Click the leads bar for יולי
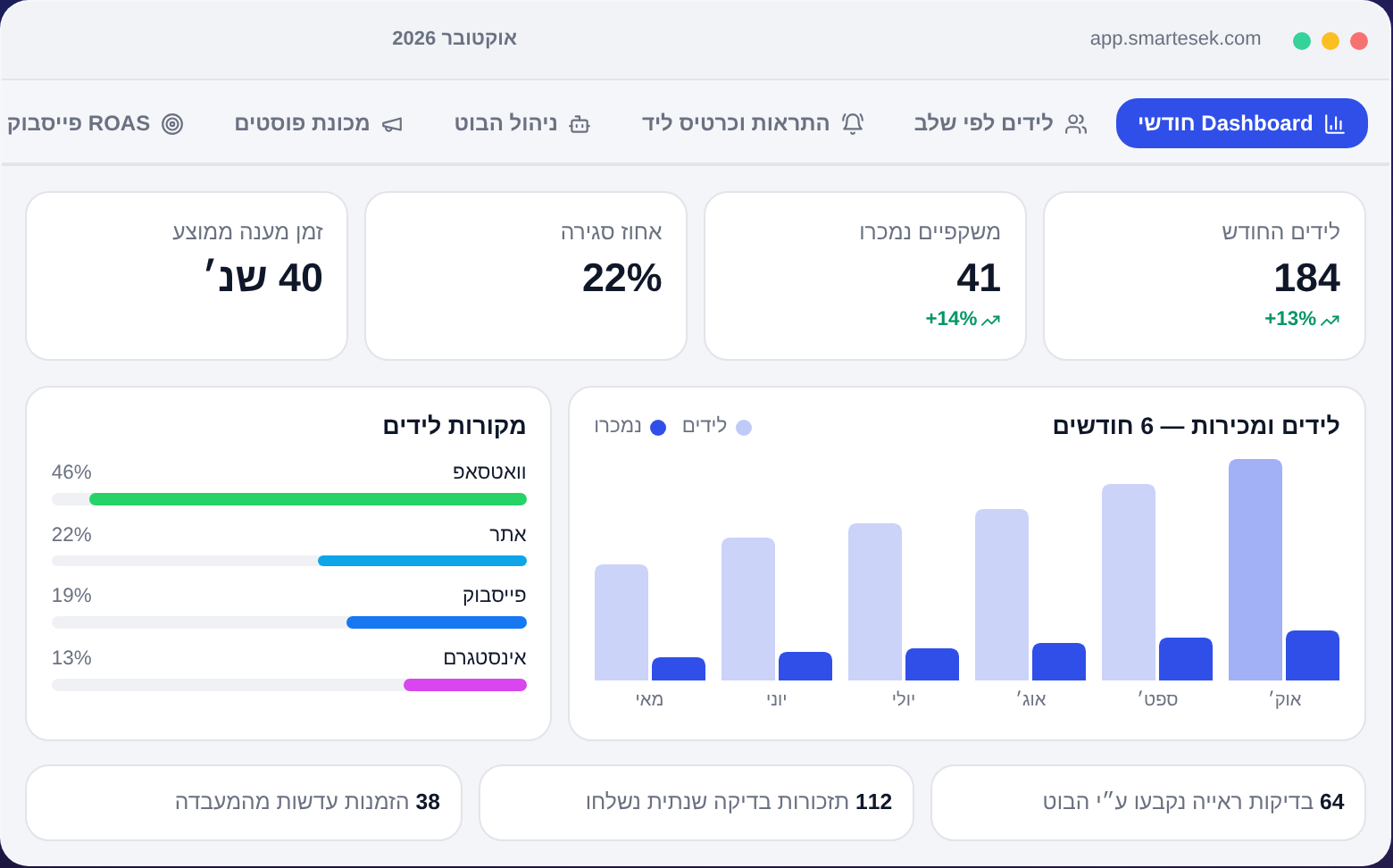Viewport: 1393px width, 868px height. point(875,602)
